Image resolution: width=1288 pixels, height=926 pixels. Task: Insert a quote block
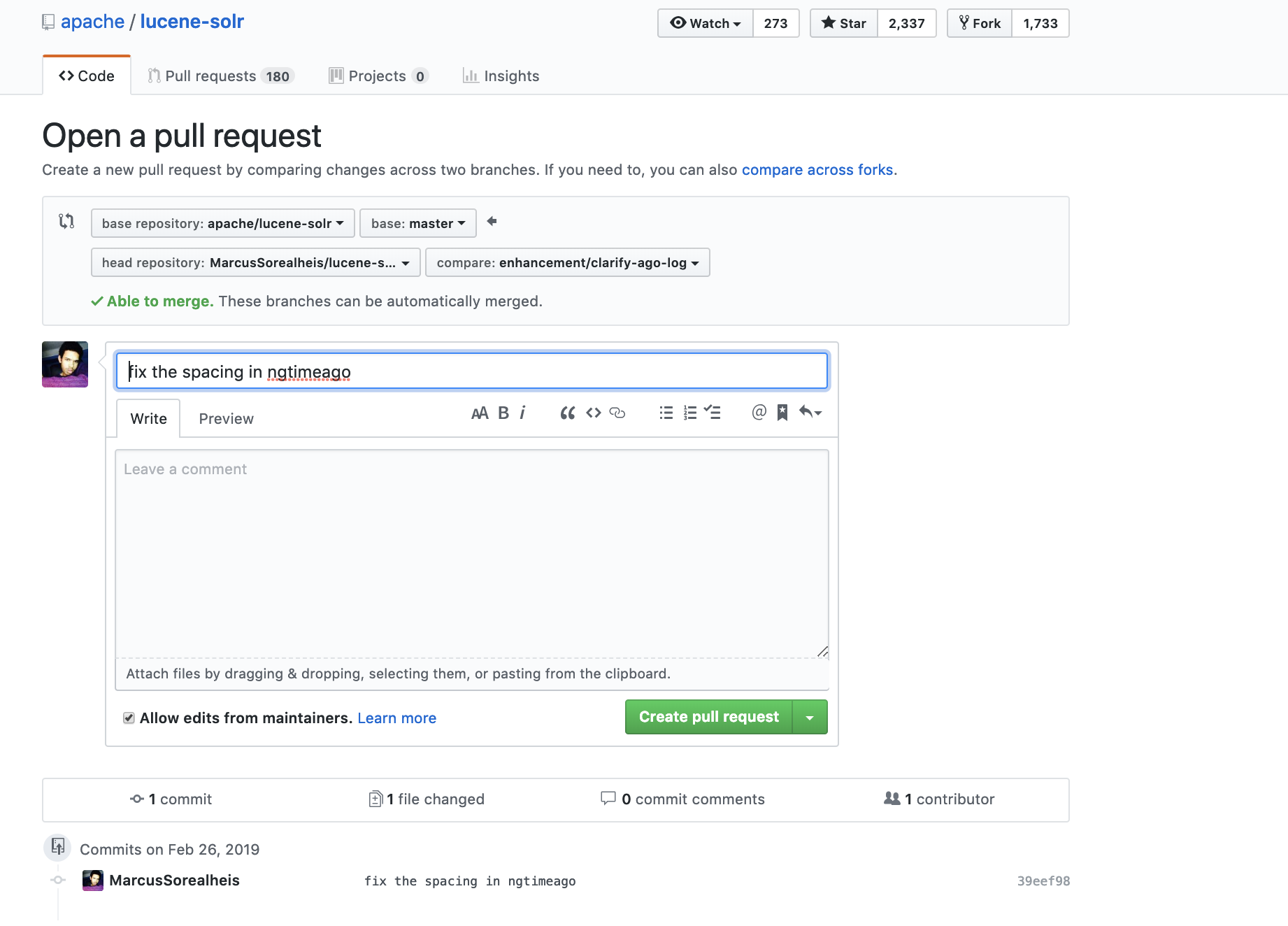click(568, 413)
